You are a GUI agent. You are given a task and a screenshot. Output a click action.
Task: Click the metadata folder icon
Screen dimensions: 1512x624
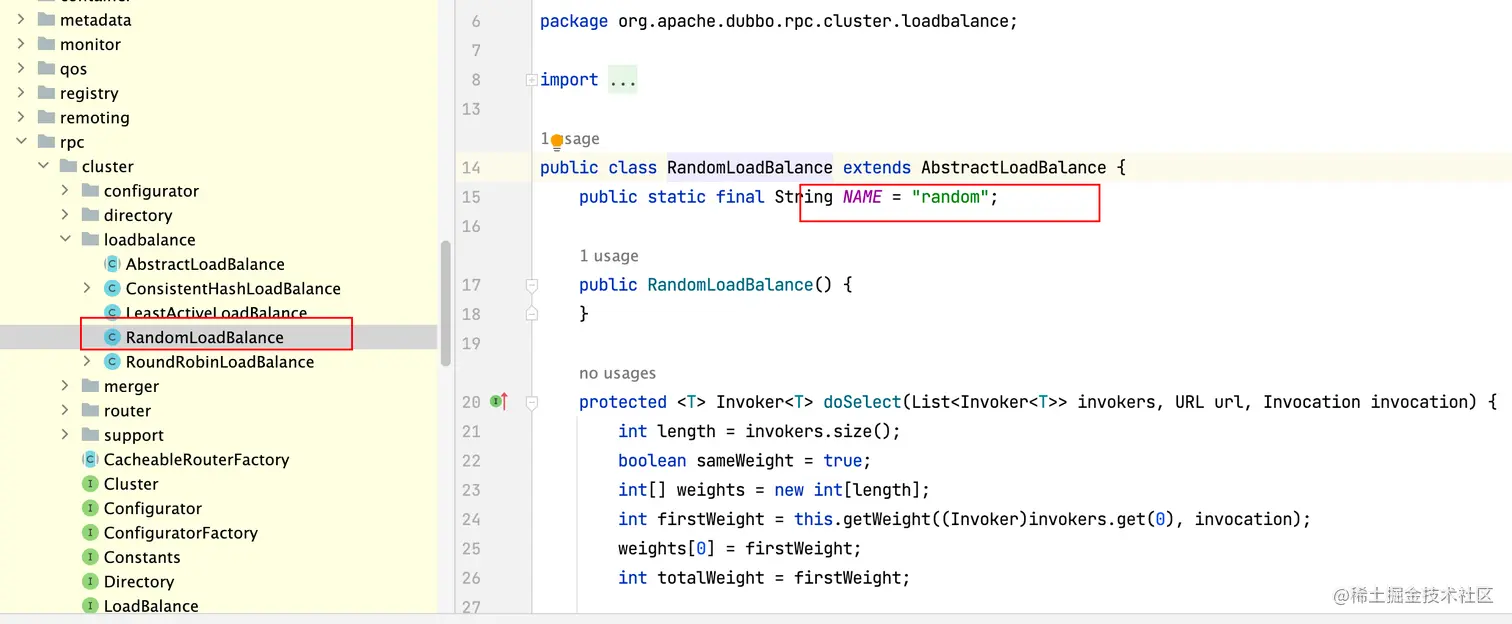click(x=45, y=19)
